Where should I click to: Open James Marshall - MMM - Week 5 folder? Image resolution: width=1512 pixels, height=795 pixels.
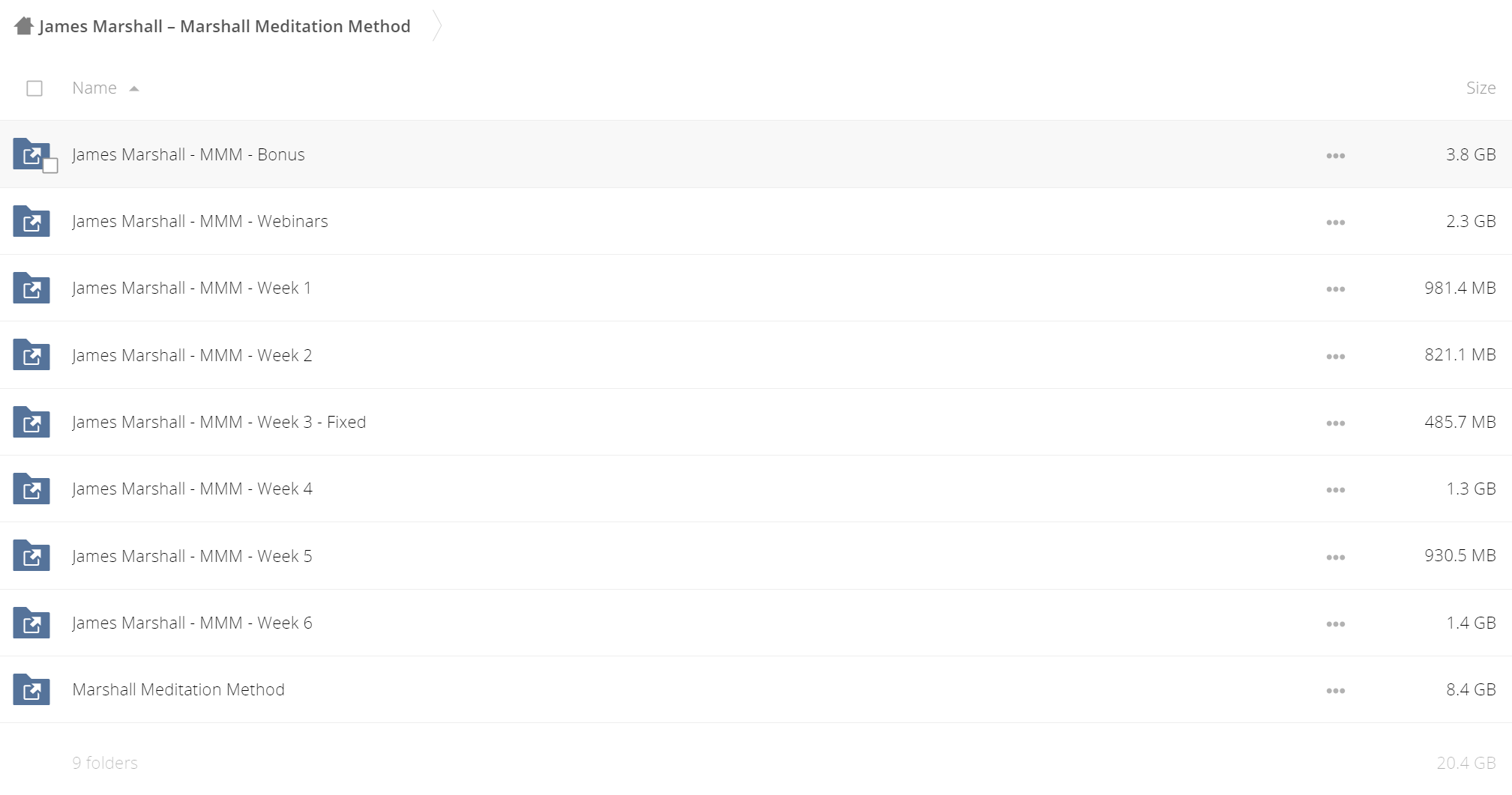pos(192,556)
